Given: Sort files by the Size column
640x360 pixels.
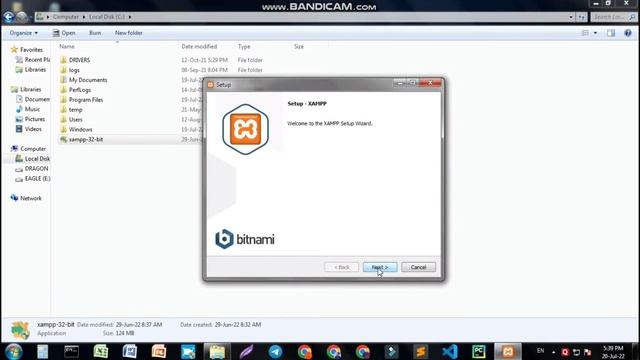Looking at the screenshot, I should click(299, 47).
